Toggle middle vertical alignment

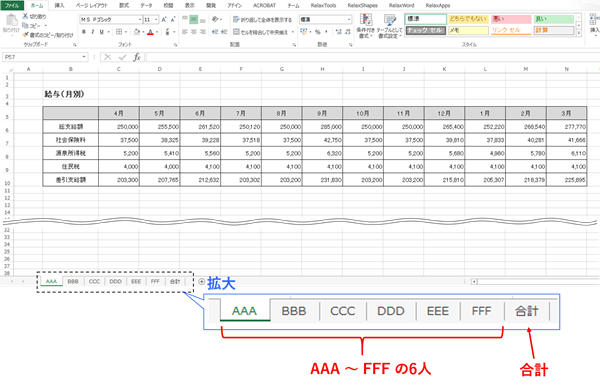click(194, 19)
